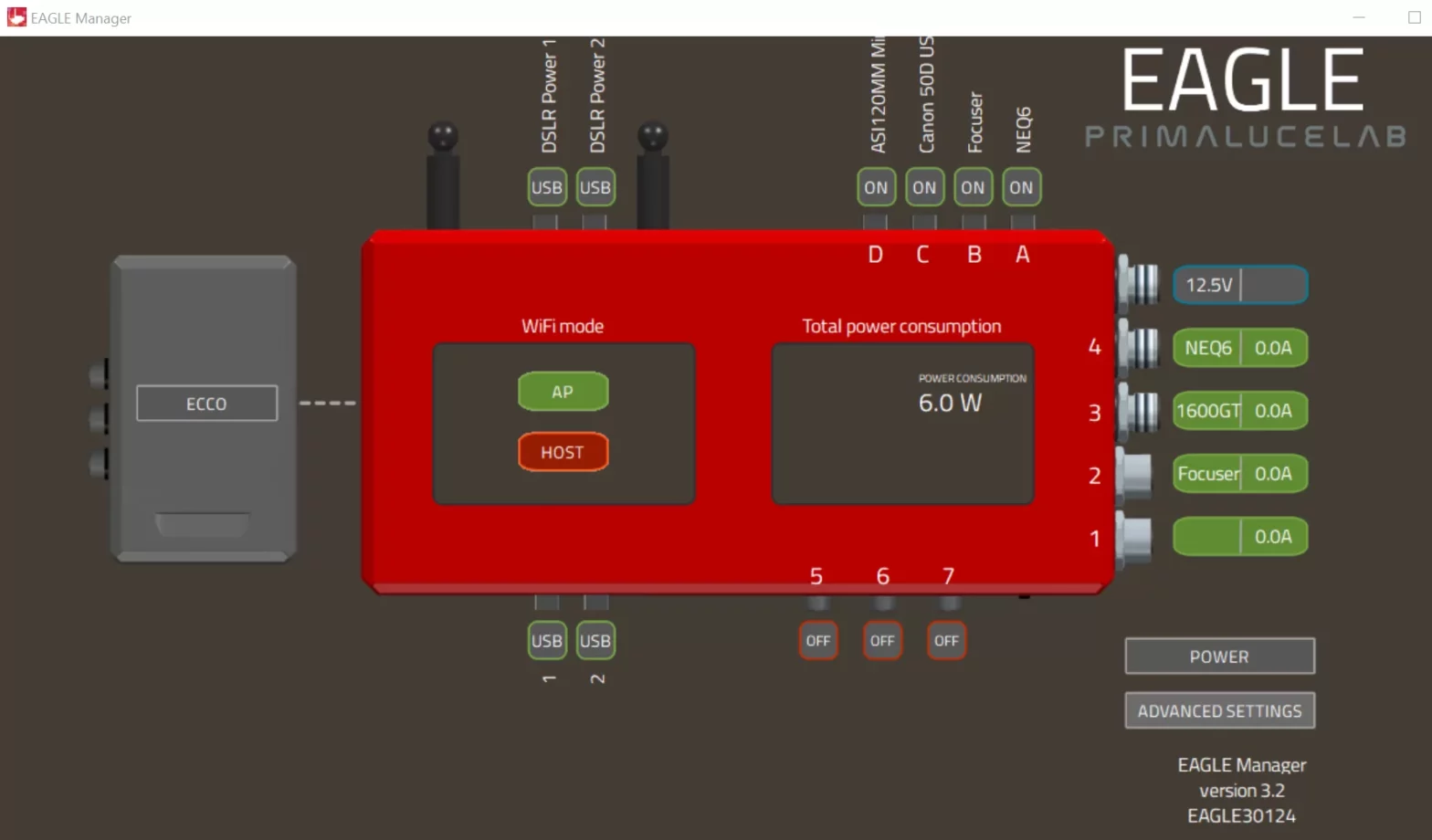Viewport: 1432px width, 840px height.
Task: Click the EAGLE Manager app icon in title bar
Action: (16, 17)
